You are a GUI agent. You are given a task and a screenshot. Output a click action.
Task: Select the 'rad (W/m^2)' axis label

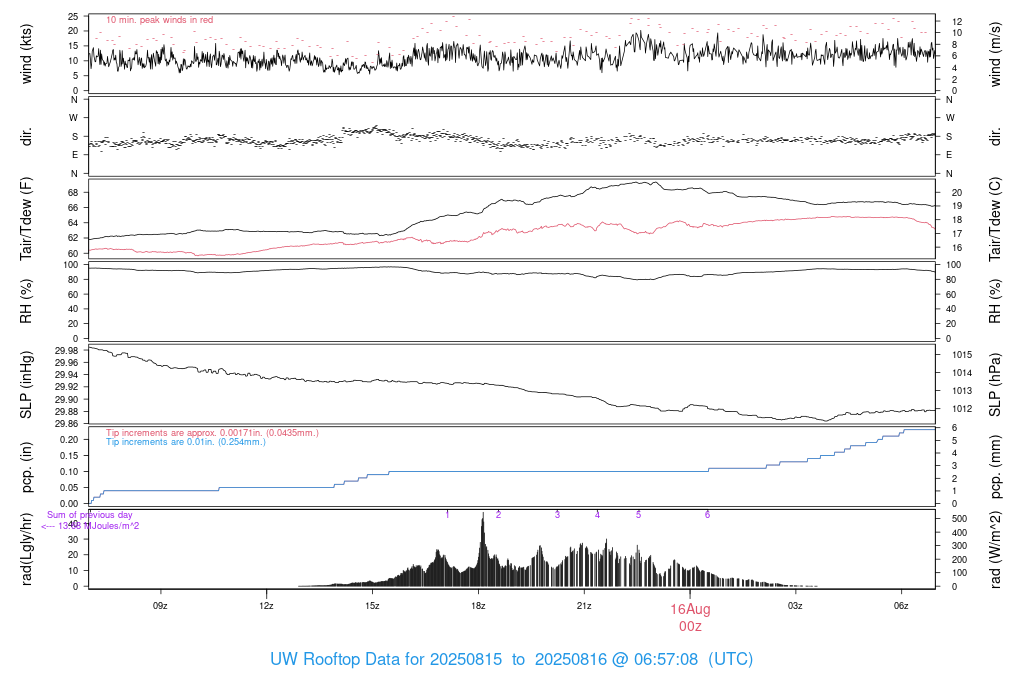coord(995,549)
